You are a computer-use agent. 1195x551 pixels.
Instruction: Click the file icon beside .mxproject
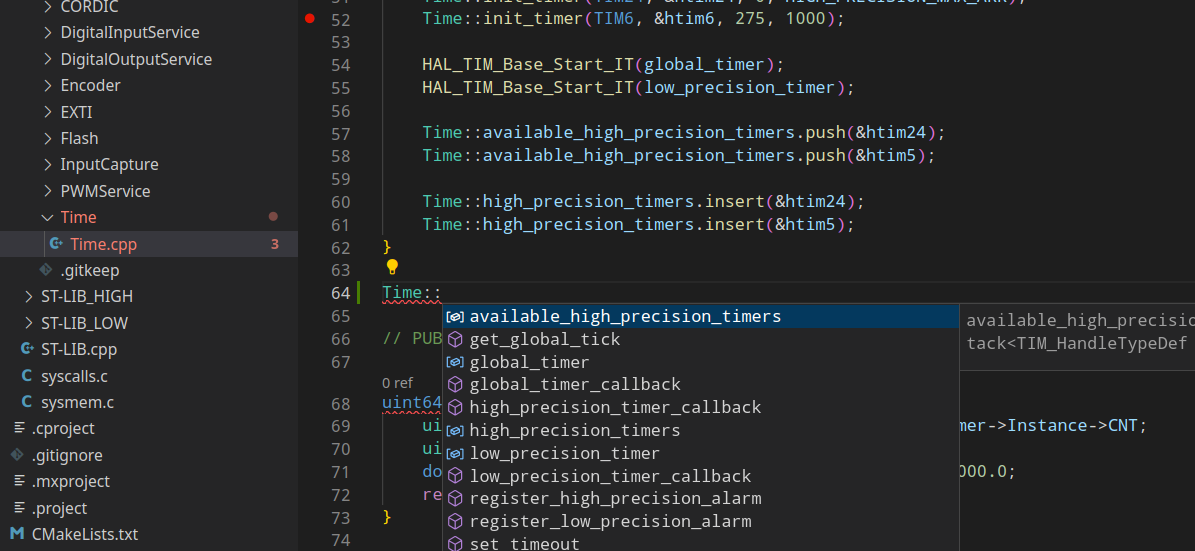tap(18, 482)
